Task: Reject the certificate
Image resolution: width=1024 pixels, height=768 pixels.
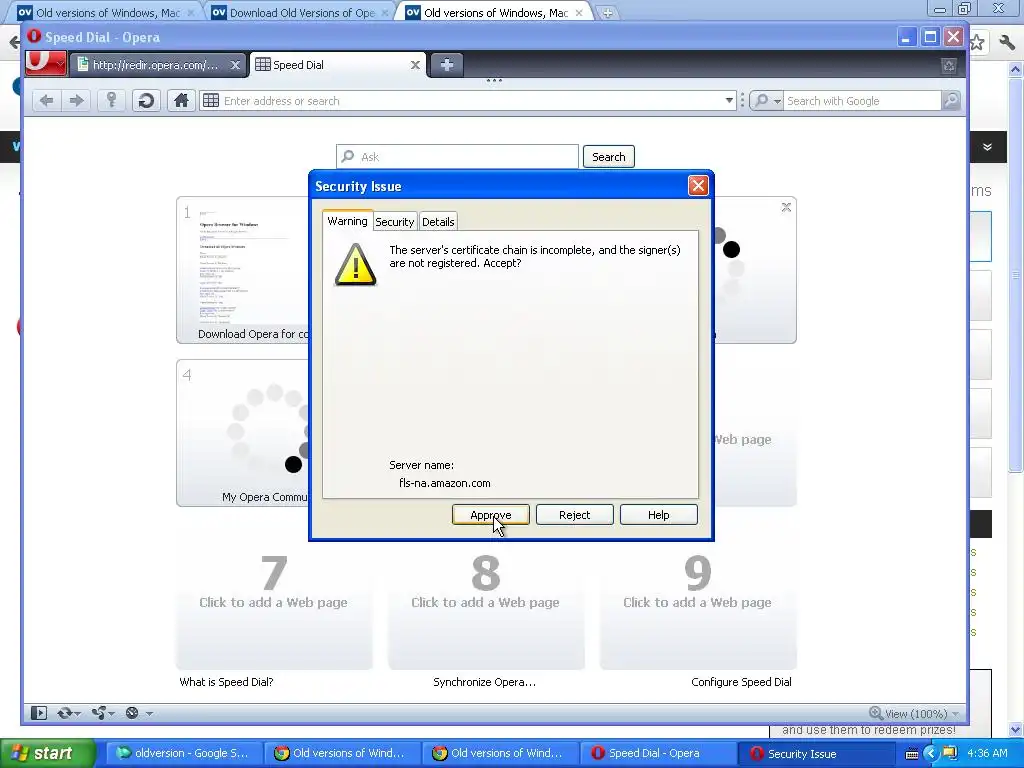Action: coord(575,515)
